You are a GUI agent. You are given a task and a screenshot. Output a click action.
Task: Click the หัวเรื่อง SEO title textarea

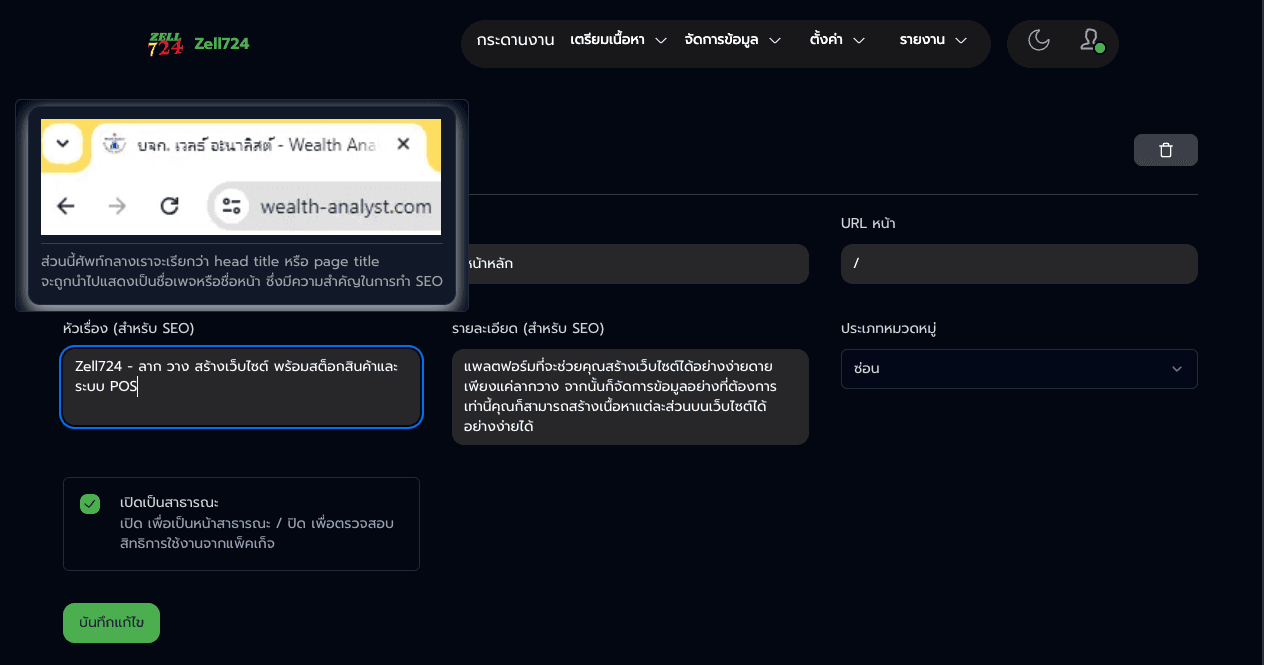point(241,387)
